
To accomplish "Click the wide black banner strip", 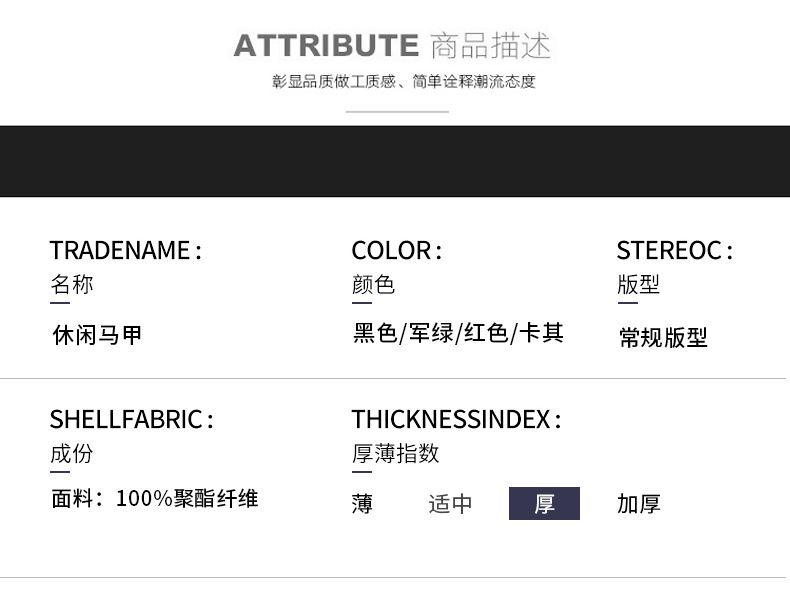I will (395, 161).
